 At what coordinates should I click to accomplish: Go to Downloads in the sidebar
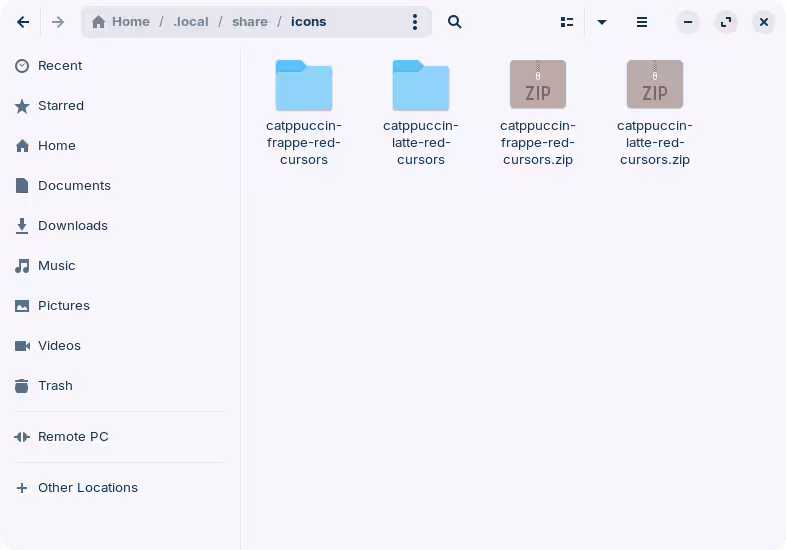point(72,226)
